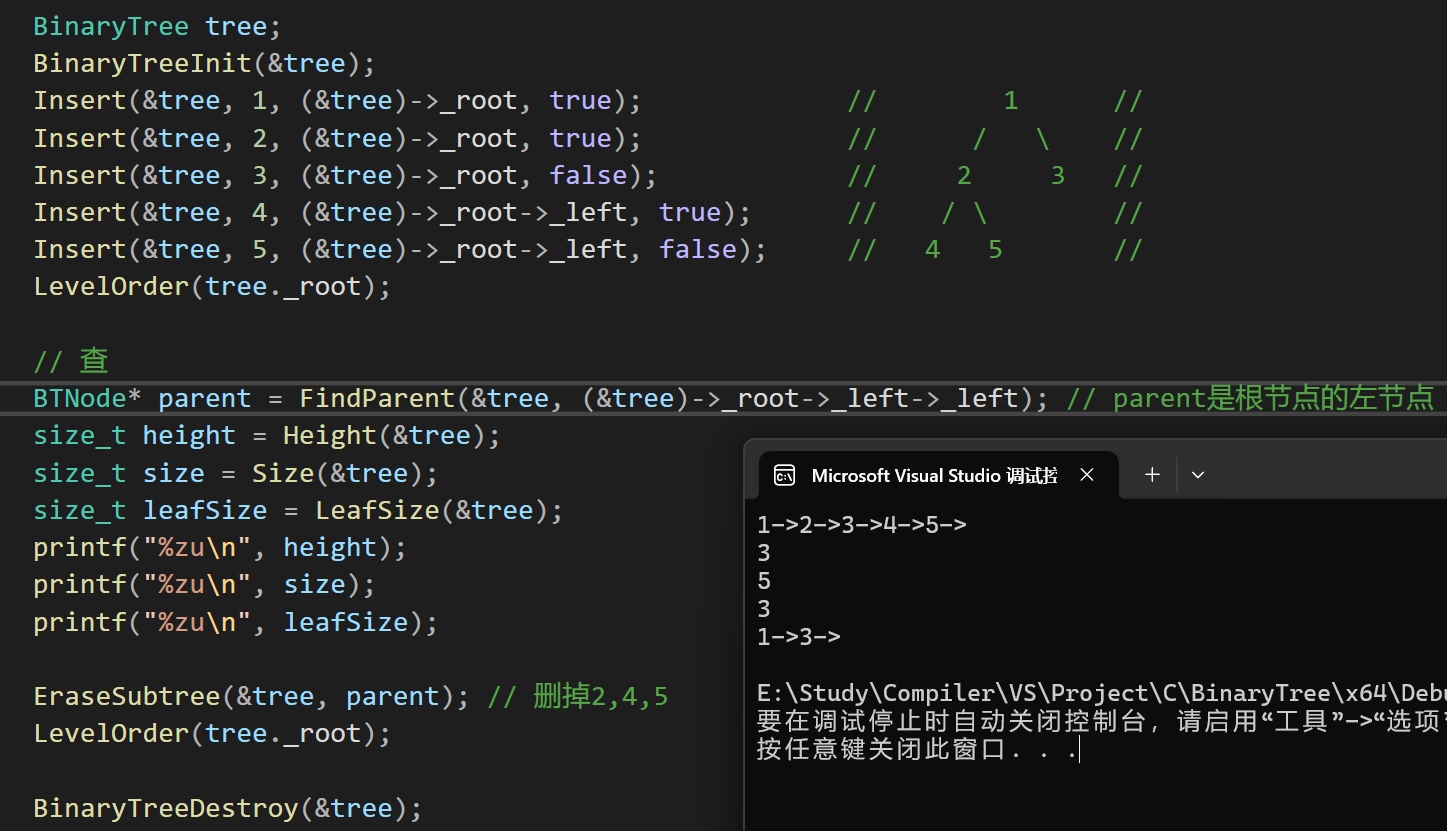The width and height of the screenshot is (1447, 831).
Task: Close the Microsoft Visual Studio debug console tab
Action: 1087,475
